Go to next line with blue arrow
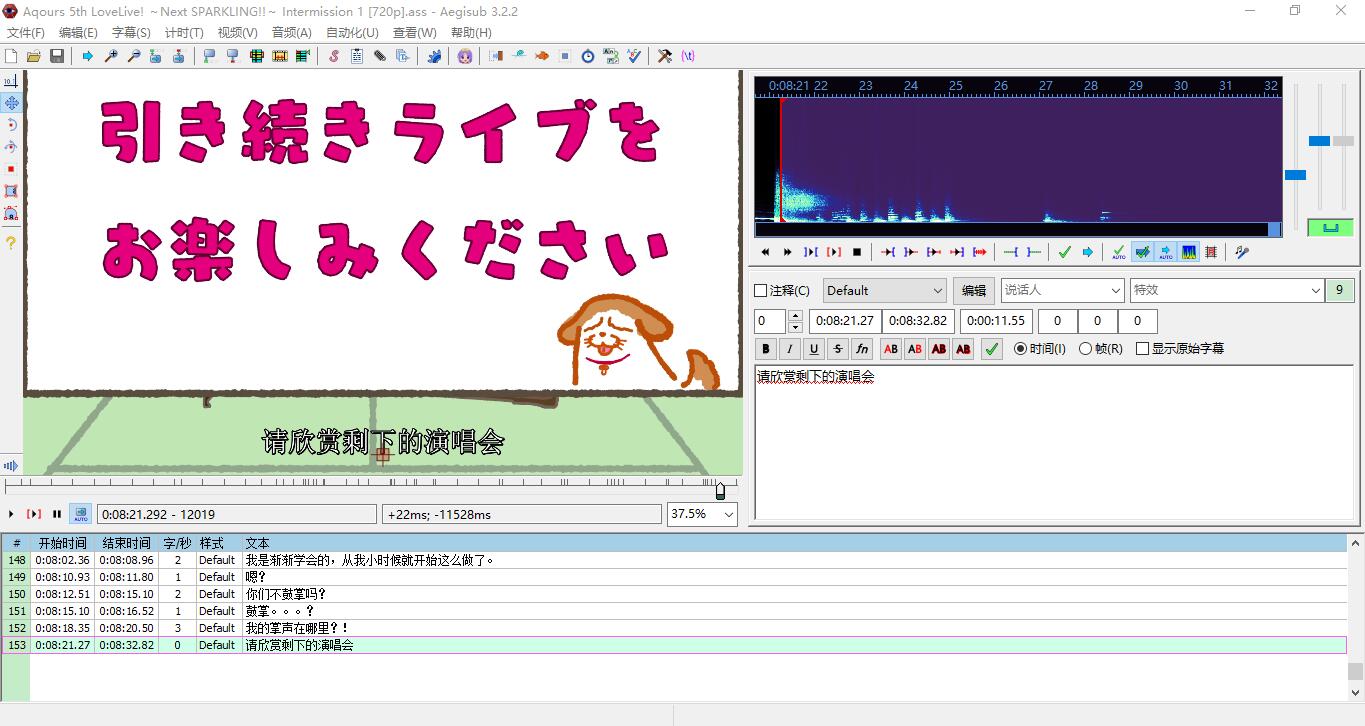 (x=1087, y=252)
